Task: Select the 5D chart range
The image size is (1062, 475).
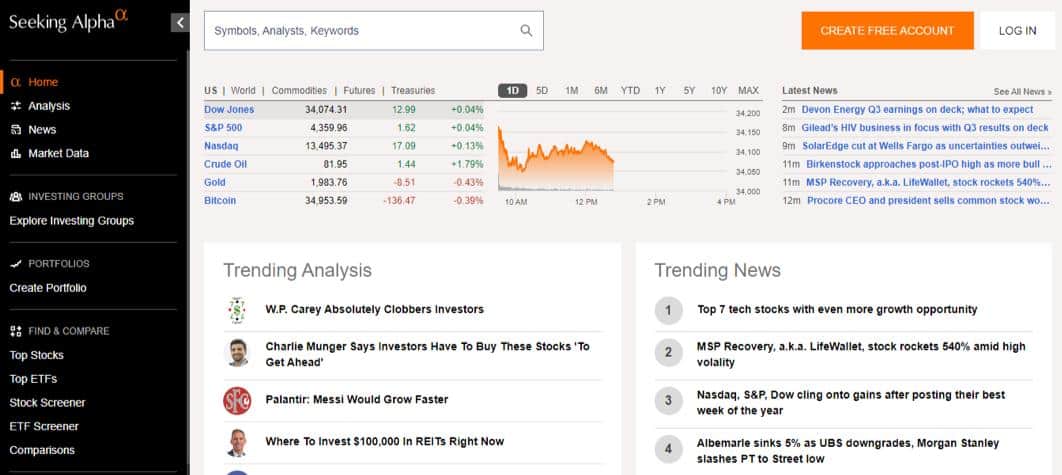Action: 542,90
